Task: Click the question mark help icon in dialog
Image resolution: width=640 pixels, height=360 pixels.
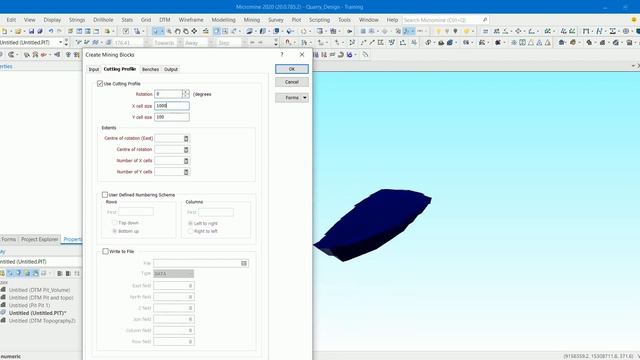Action: coord(282,54)
